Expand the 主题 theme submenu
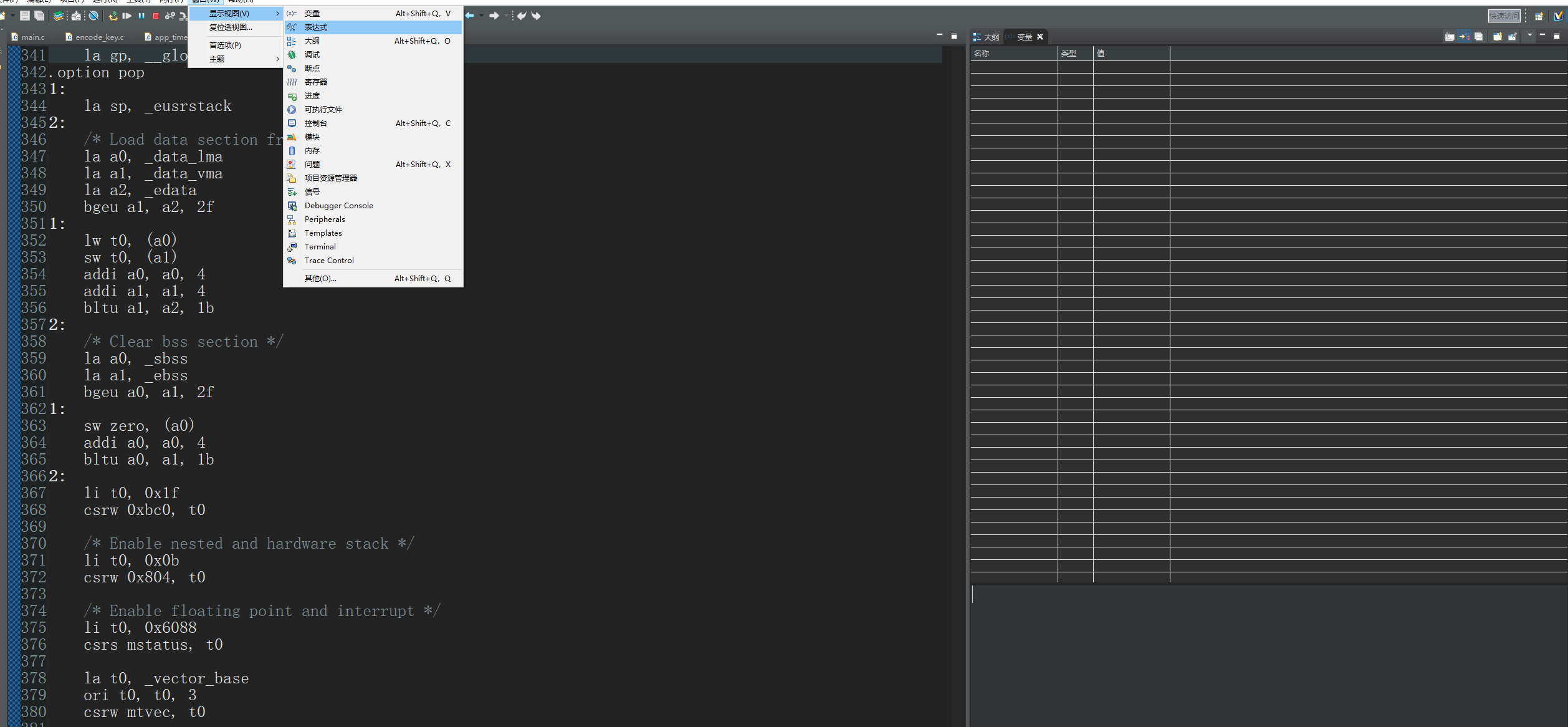The height and width of the screenshot is (727, 1568). [236, 59]
